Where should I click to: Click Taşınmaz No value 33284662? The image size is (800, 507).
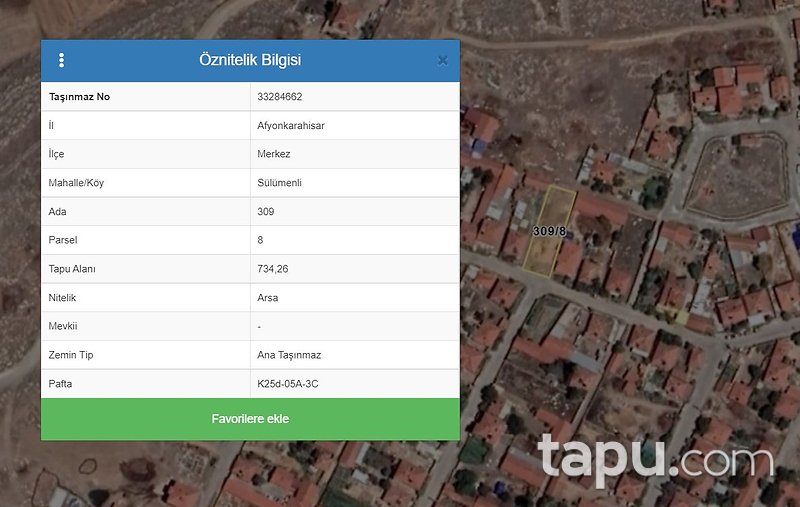pyautogui.click(x=280, y=97)
